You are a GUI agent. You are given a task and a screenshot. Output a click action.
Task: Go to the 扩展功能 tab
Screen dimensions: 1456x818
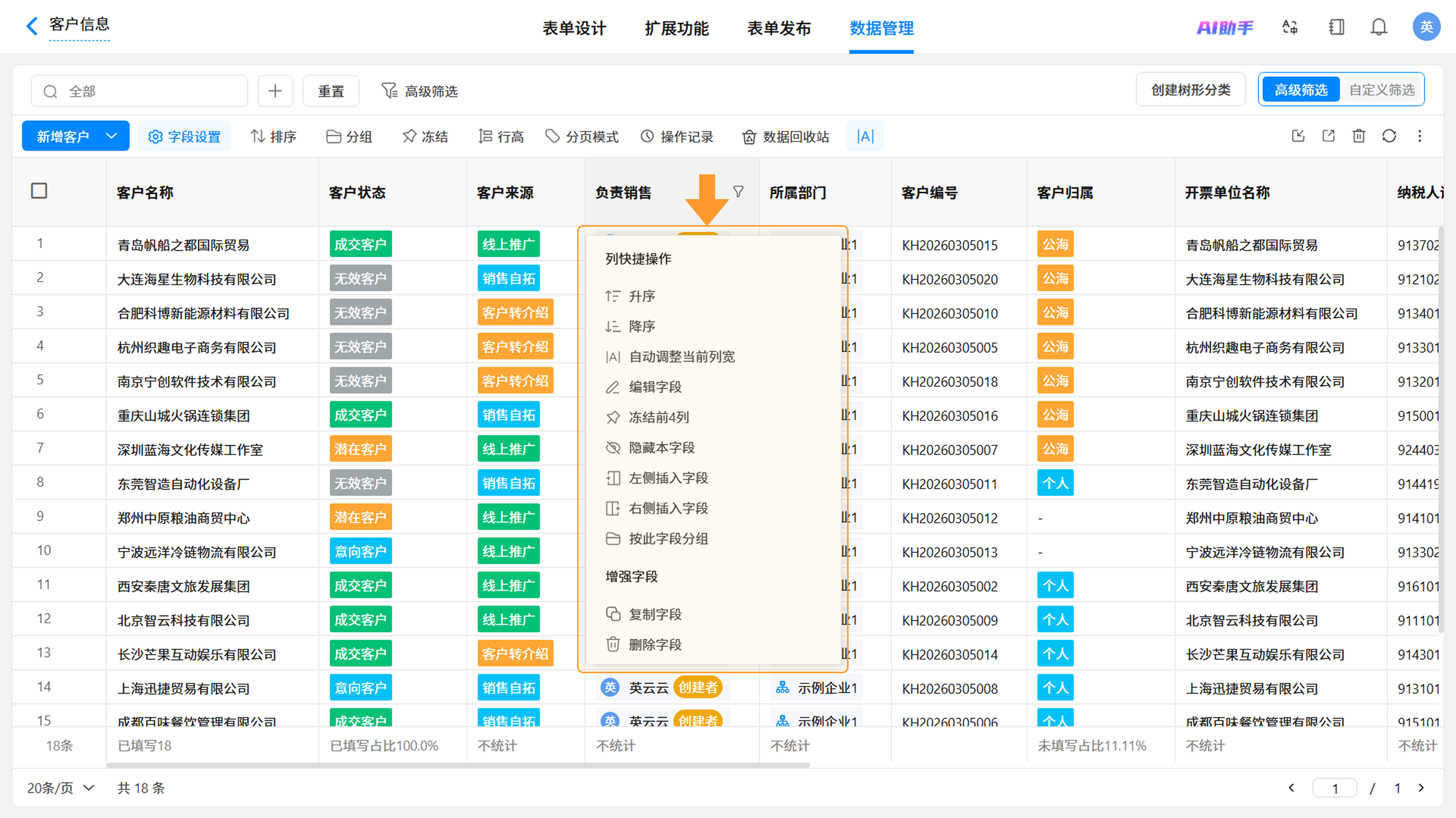pyautogui.click(x=676, y=28)
